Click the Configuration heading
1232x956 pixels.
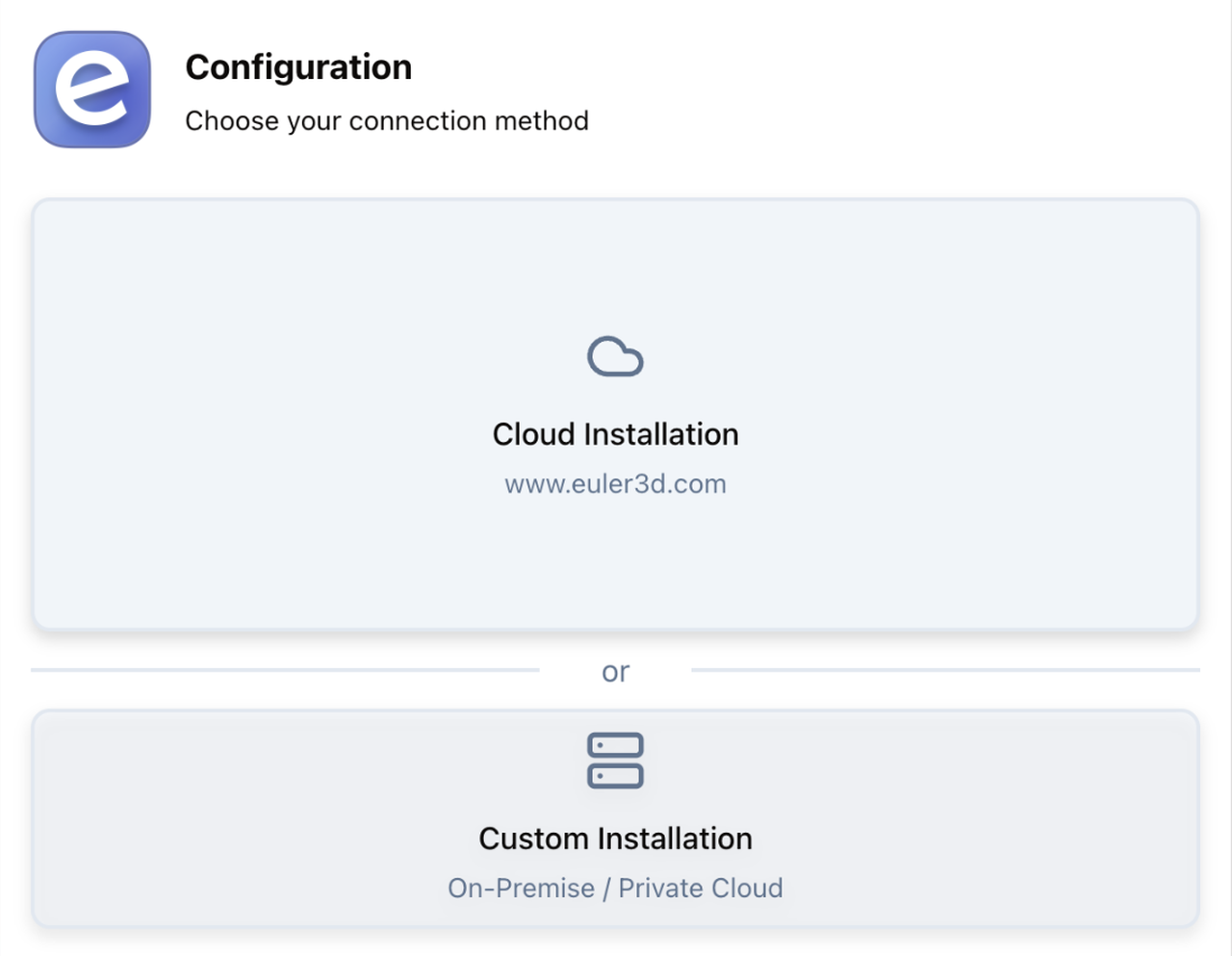(298, 67)
